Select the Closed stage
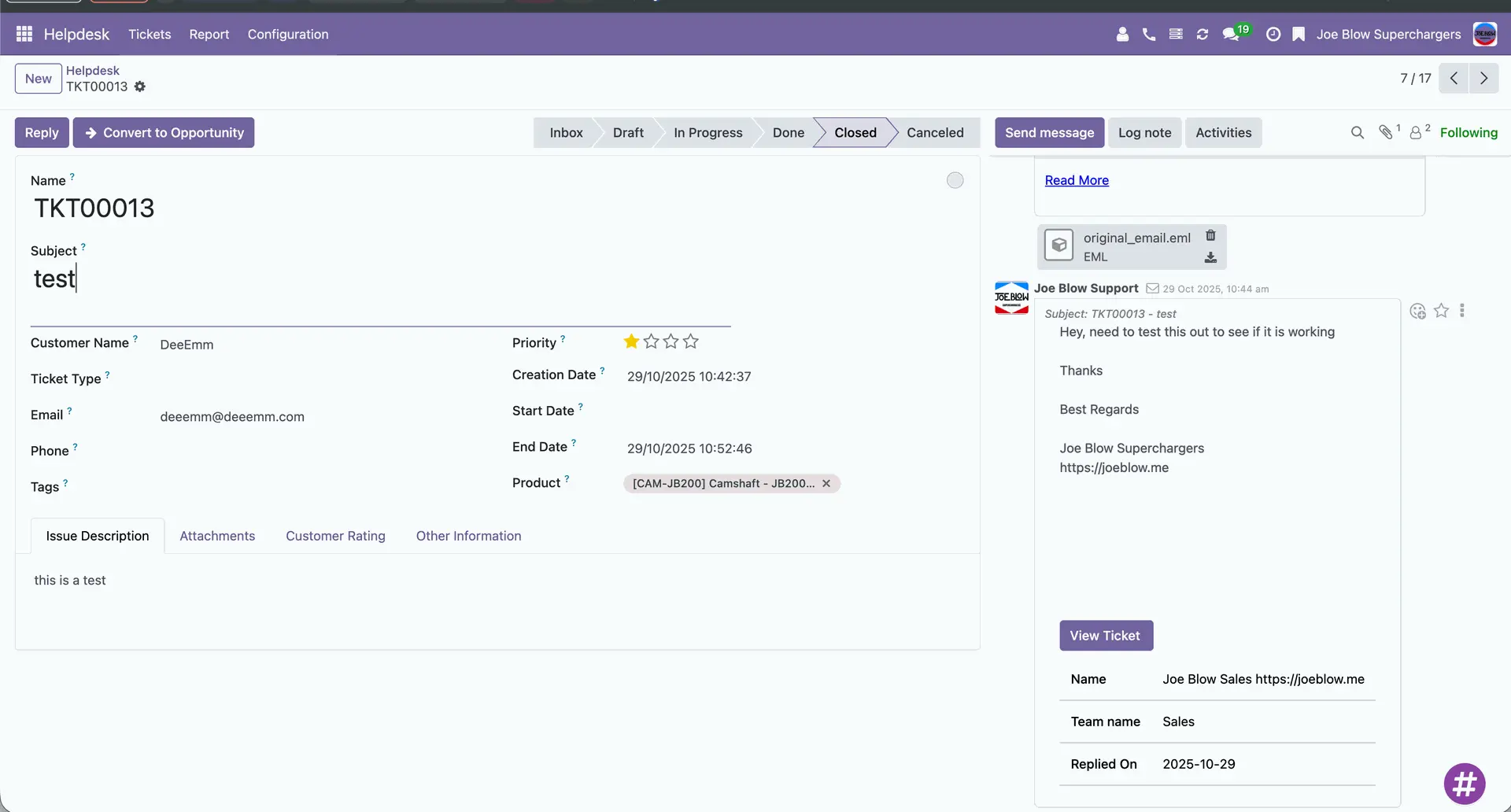 855,132
